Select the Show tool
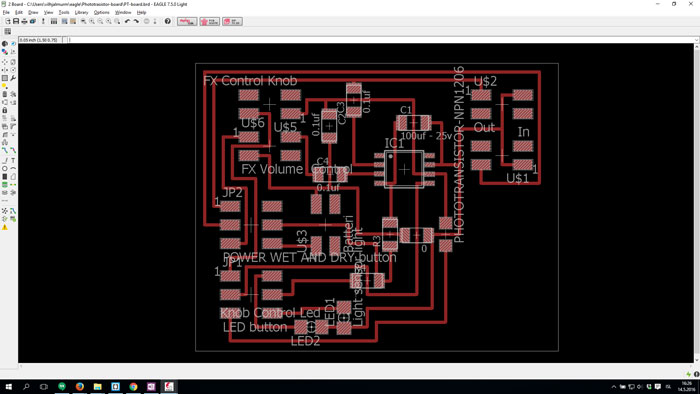Image resolution: width=700 pixels, height=394 pixels. [13, 44]
